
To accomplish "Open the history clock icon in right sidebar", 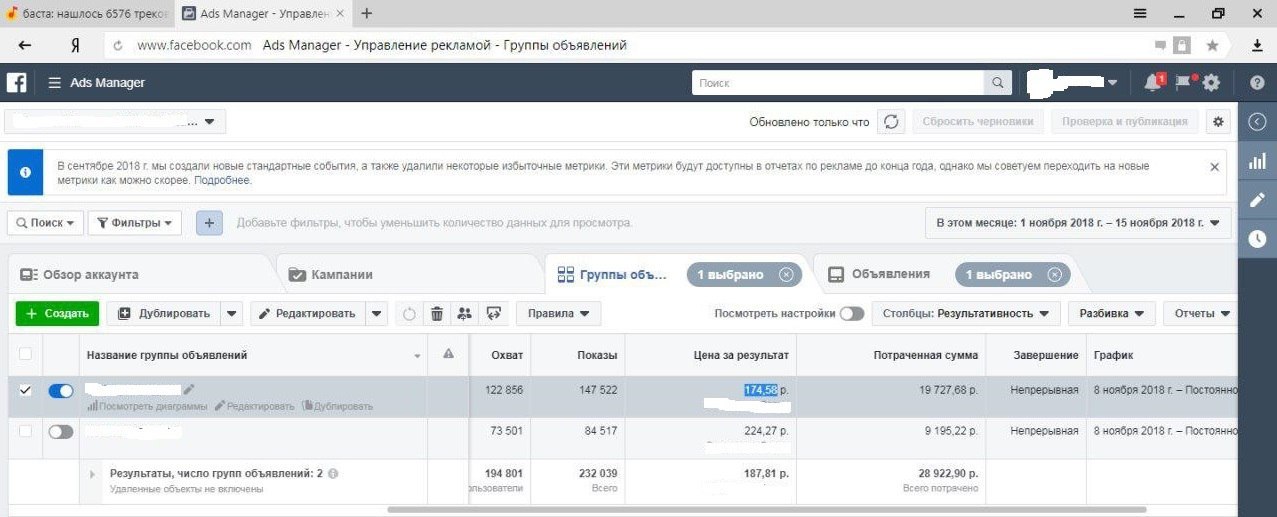I will 1258,239.
